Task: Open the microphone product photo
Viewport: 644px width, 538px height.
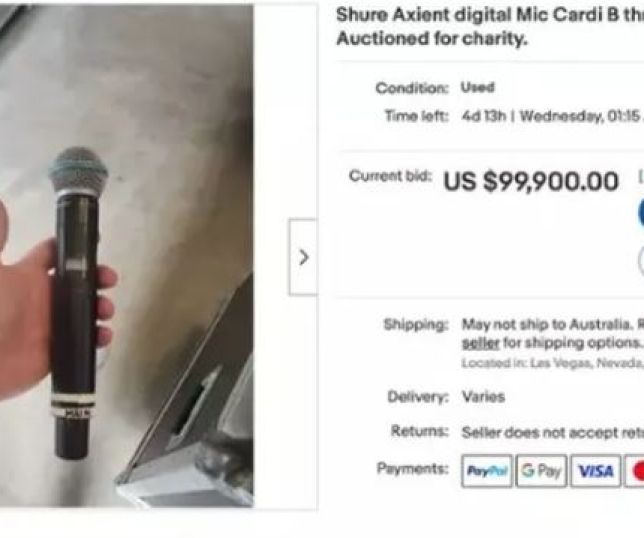Action: (126, 256)
